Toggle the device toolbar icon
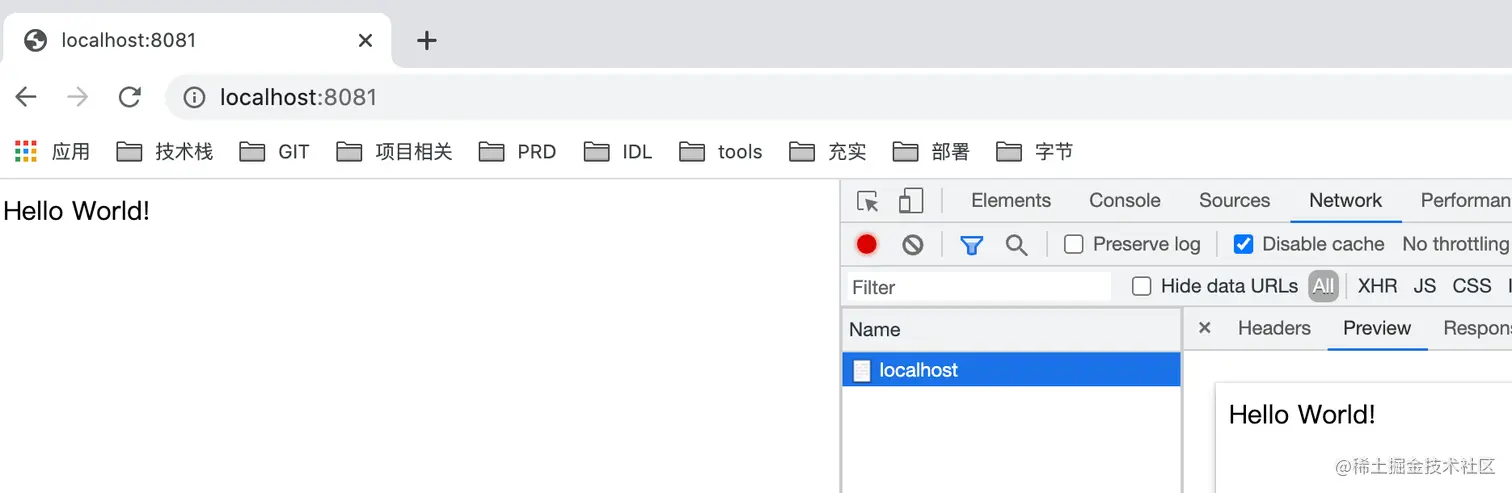The image size is (1512, 493). (x=910, y=201)
